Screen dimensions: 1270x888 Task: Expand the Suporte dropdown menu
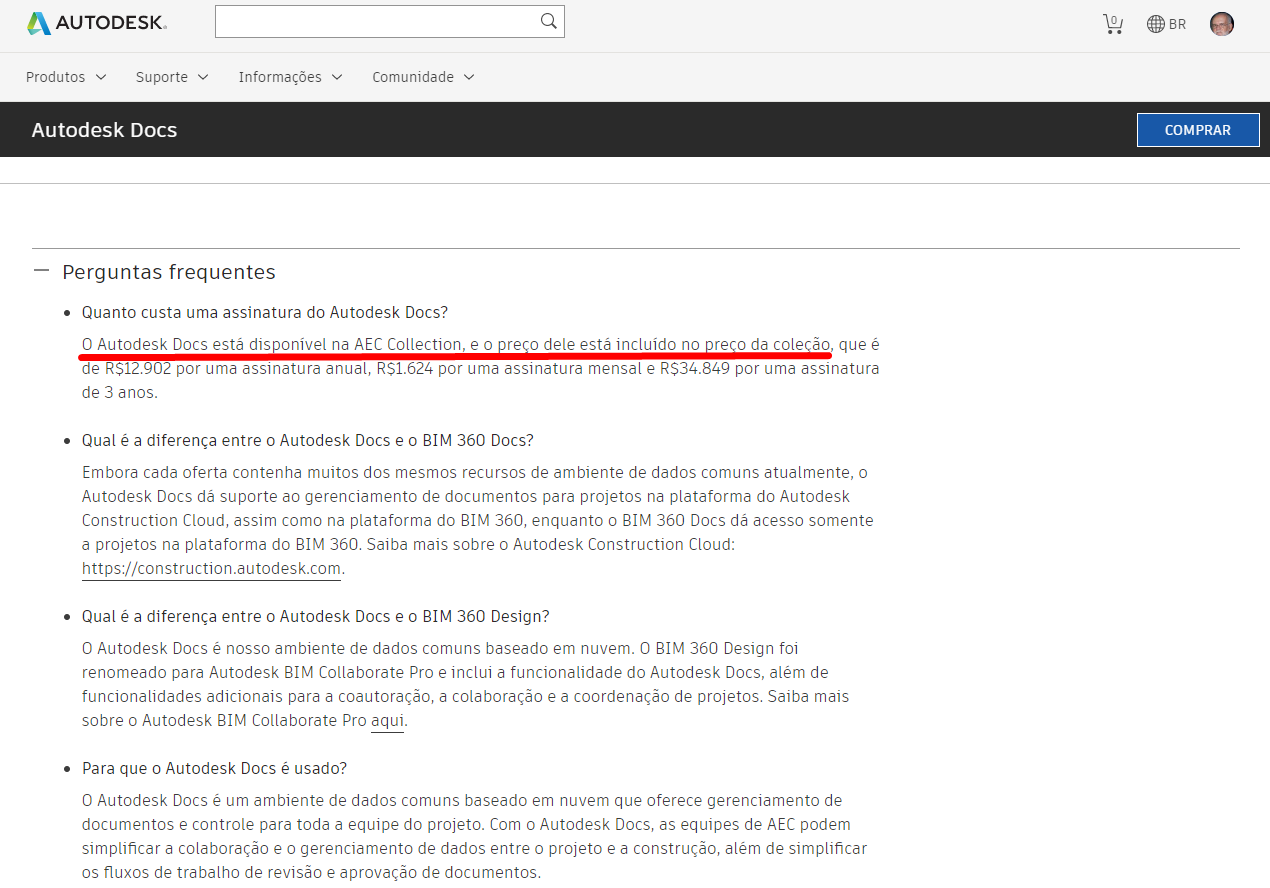171,77
